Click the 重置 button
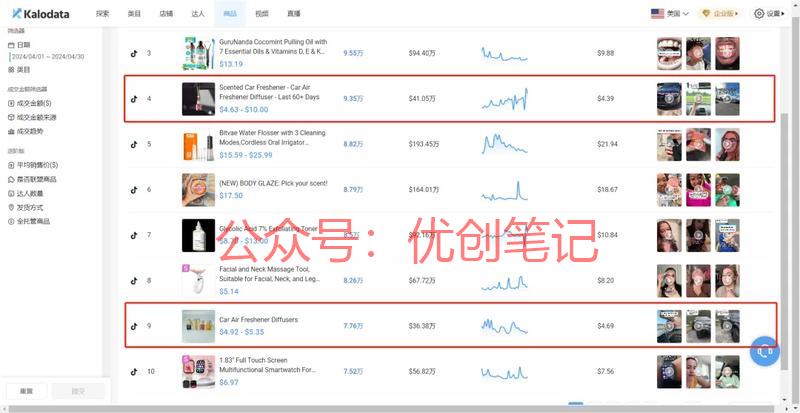 pos(27,391)
